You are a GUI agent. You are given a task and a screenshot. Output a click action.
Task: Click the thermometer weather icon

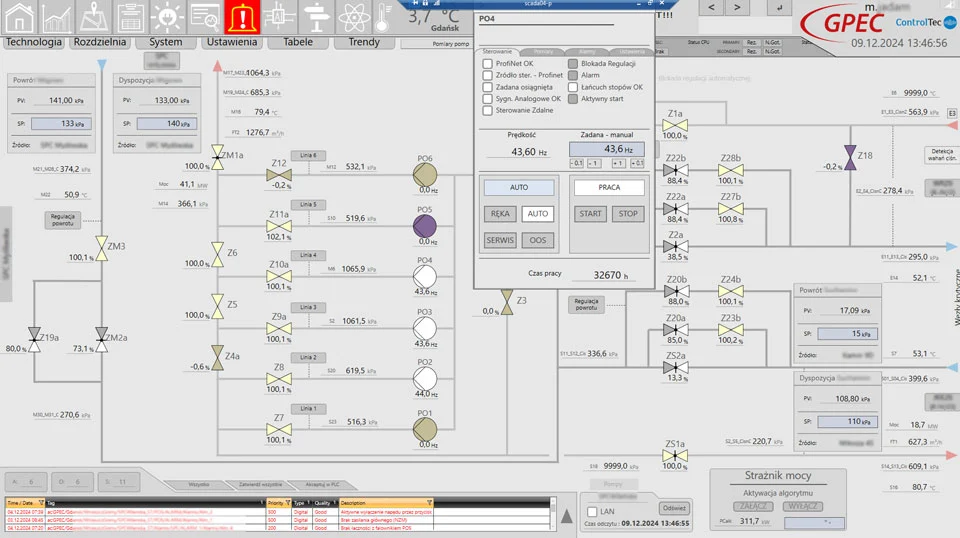[x=383, y=17]
